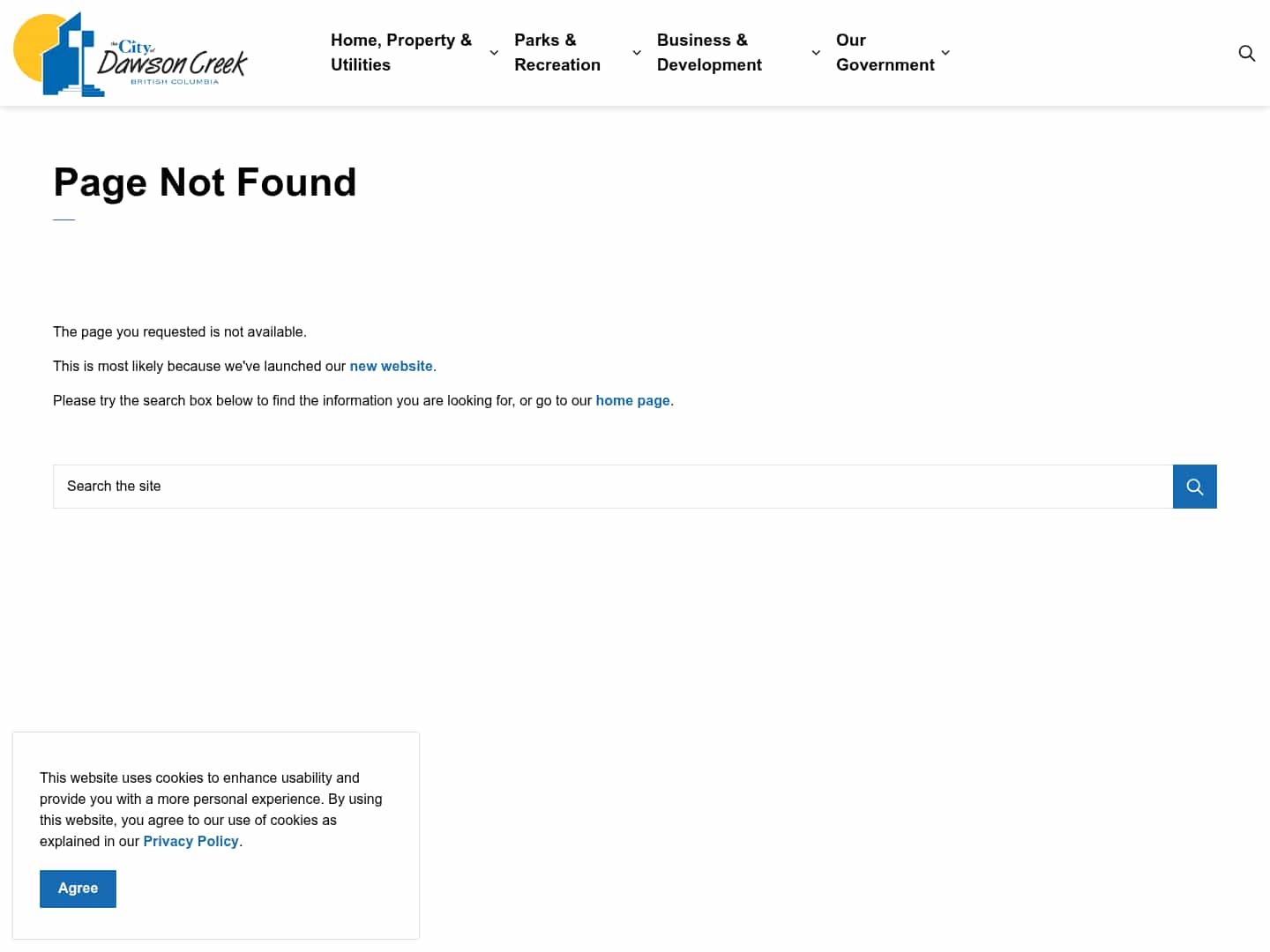Open the Privacy Policy link
Screen dimensions: 1270x952
[x=190, y=841]
